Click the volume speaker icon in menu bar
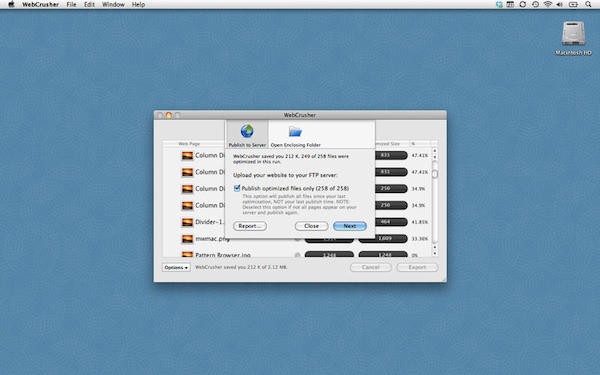600x375 pixels. (559, 4)
